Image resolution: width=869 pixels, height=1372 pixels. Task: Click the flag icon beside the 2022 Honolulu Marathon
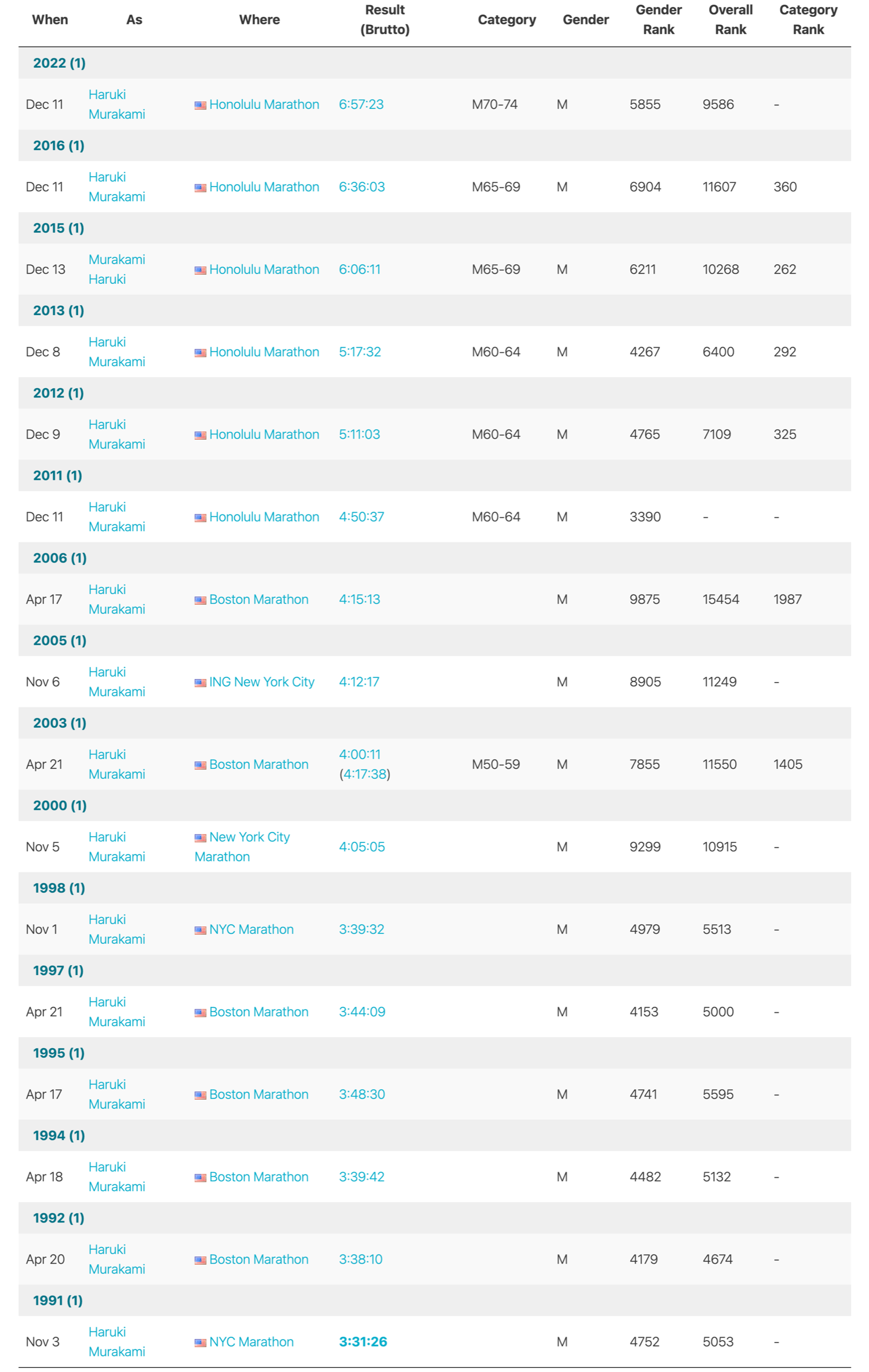pos(200,105)
